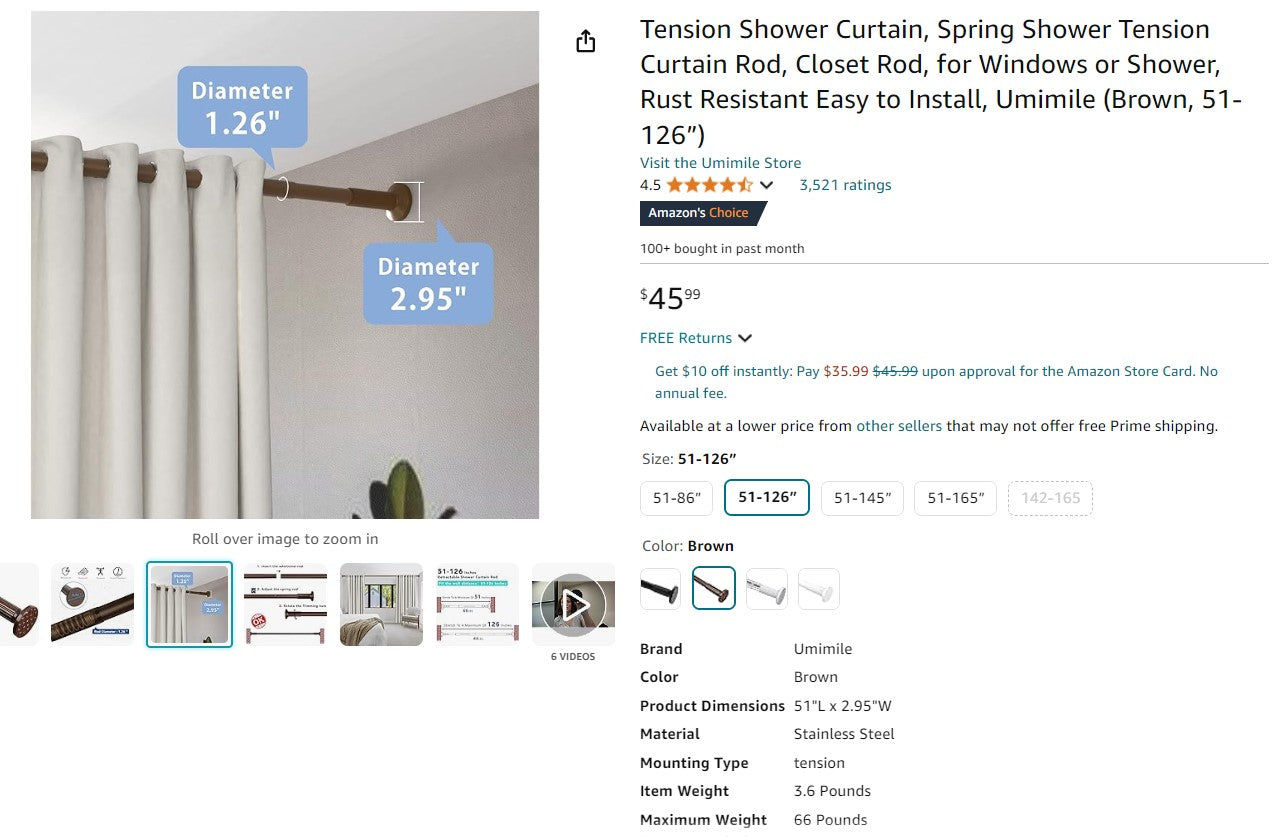The image size is (1273, 837).
Task: Select the black color option
Action: point(660,589)
